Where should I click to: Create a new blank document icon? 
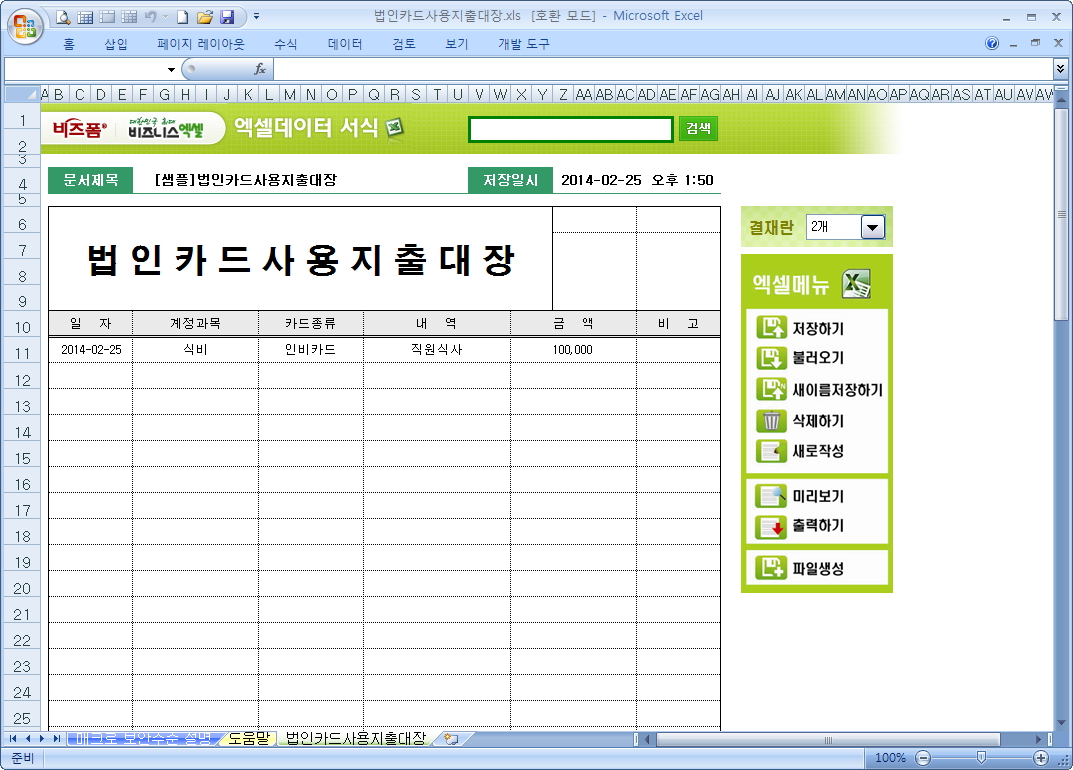click(x=183, y=17)
